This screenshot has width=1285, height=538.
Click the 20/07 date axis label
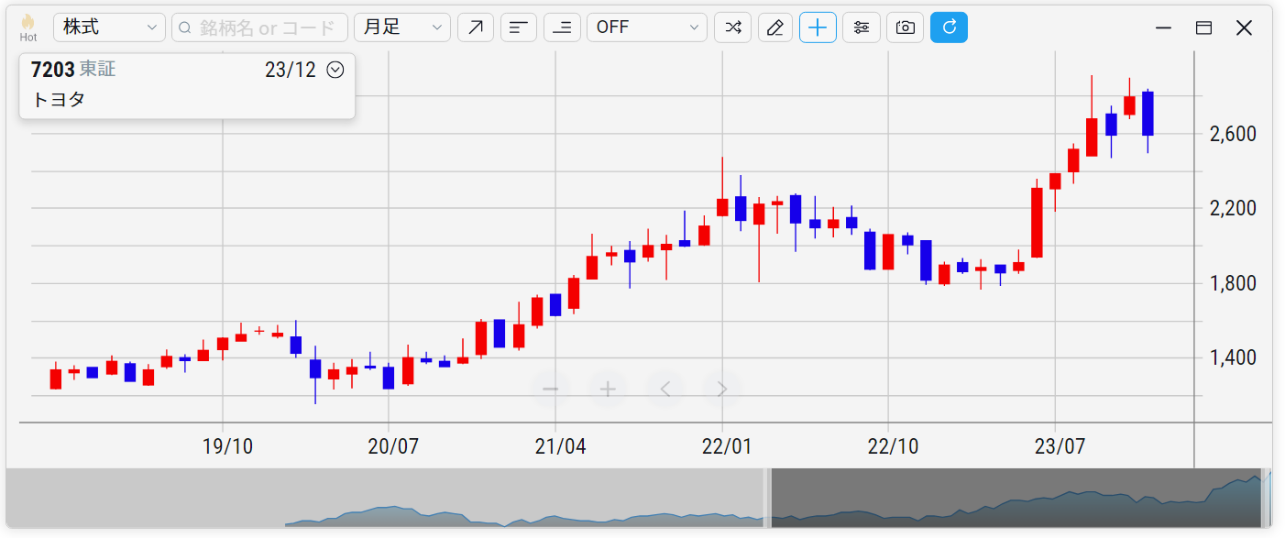393,446
